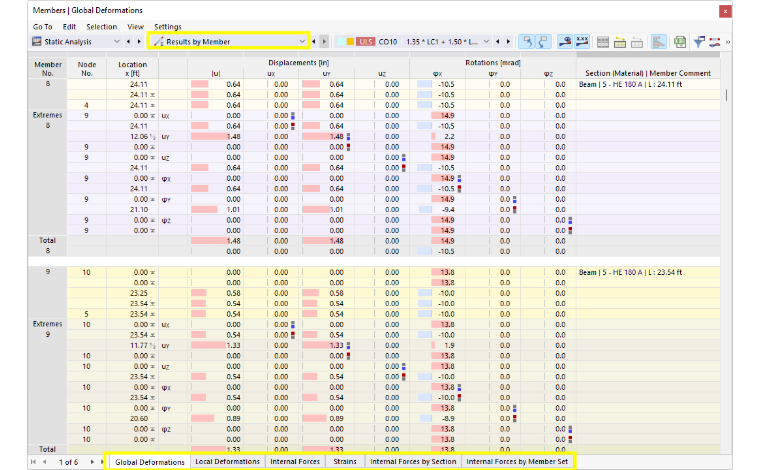Click the colored bars display icon
The width and height of the screenshot is (760, 470).
click(658, 42)
